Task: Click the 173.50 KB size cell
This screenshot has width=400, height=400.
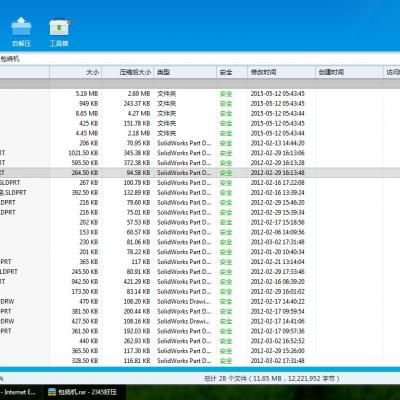Action: tap(85, 292)
